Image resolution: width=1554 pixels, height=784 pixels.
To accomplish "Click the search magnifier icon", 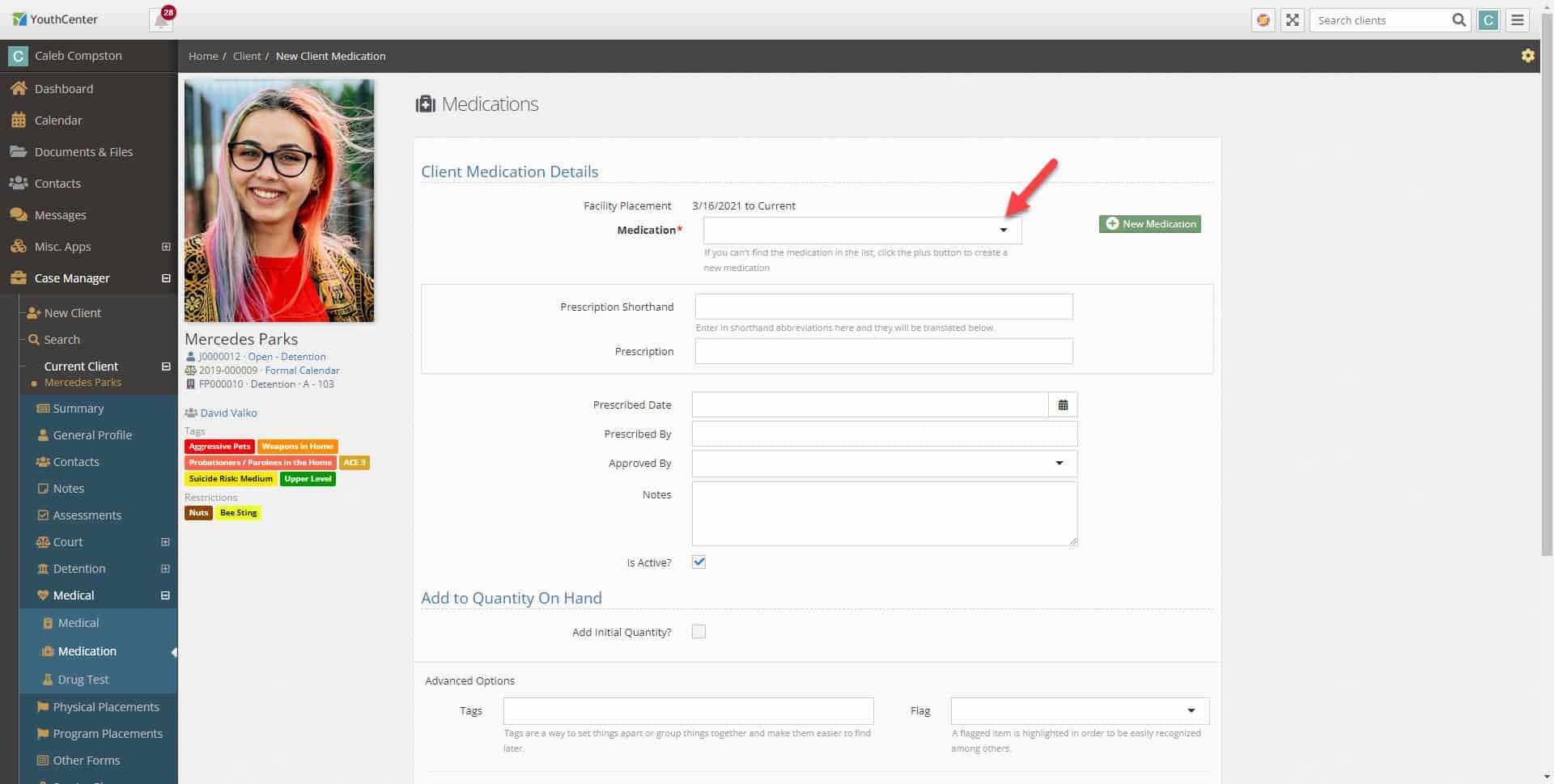I will pos(1458,20).
